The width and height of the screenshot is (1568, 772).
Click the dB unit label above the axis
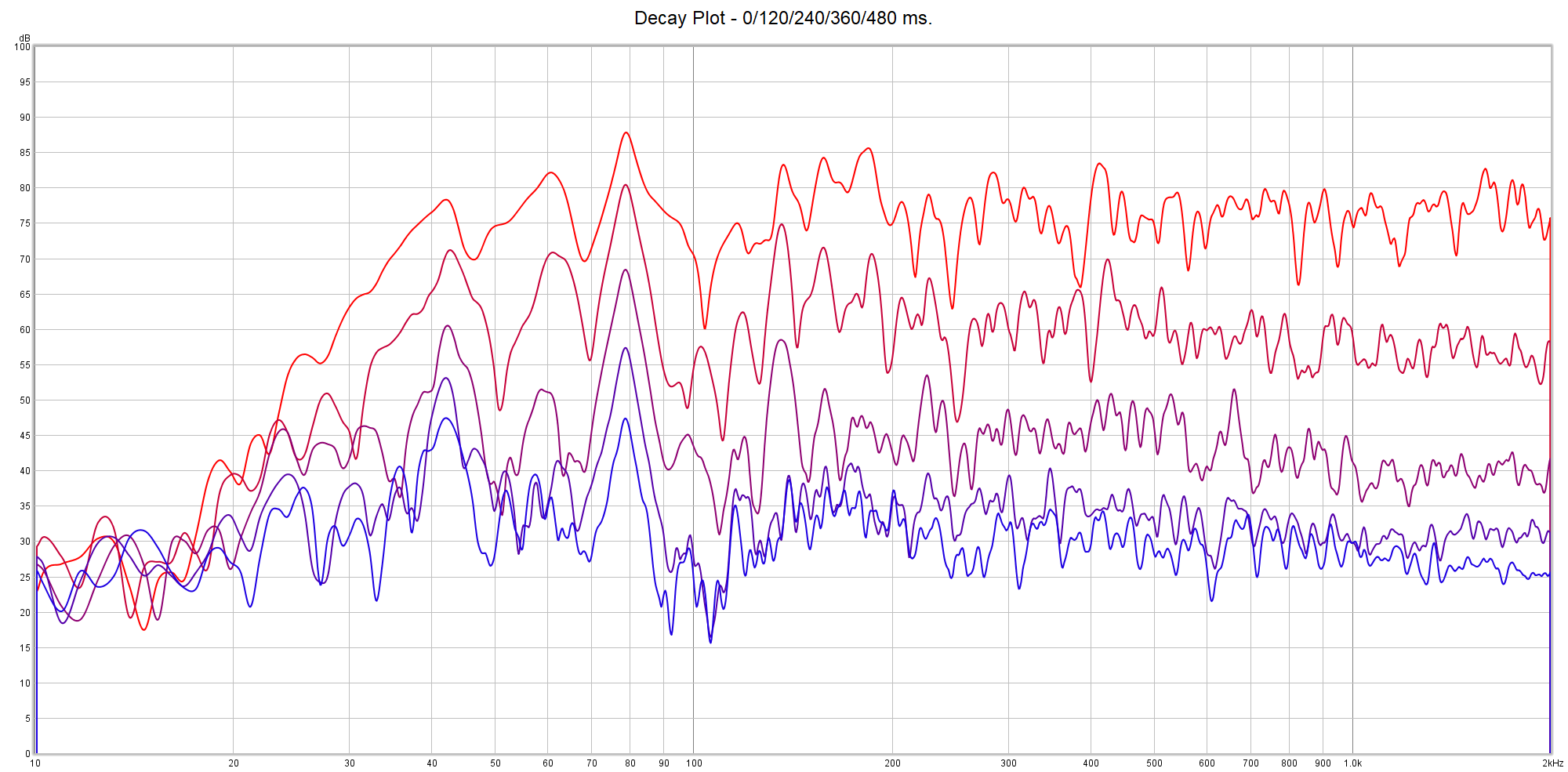coord(24,38)
